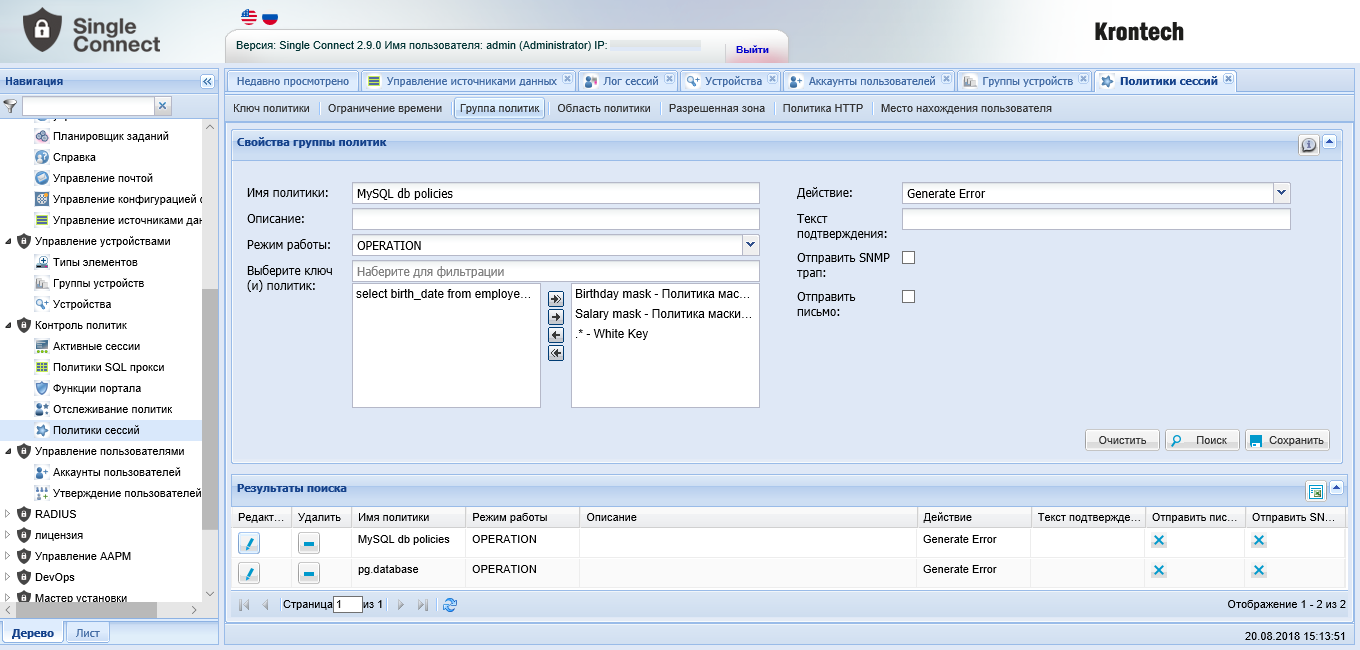The height and width of the screenshot is (650, 1360).
Task: Open the Политика HTTP sub-tab
Action: coord(822,108)
